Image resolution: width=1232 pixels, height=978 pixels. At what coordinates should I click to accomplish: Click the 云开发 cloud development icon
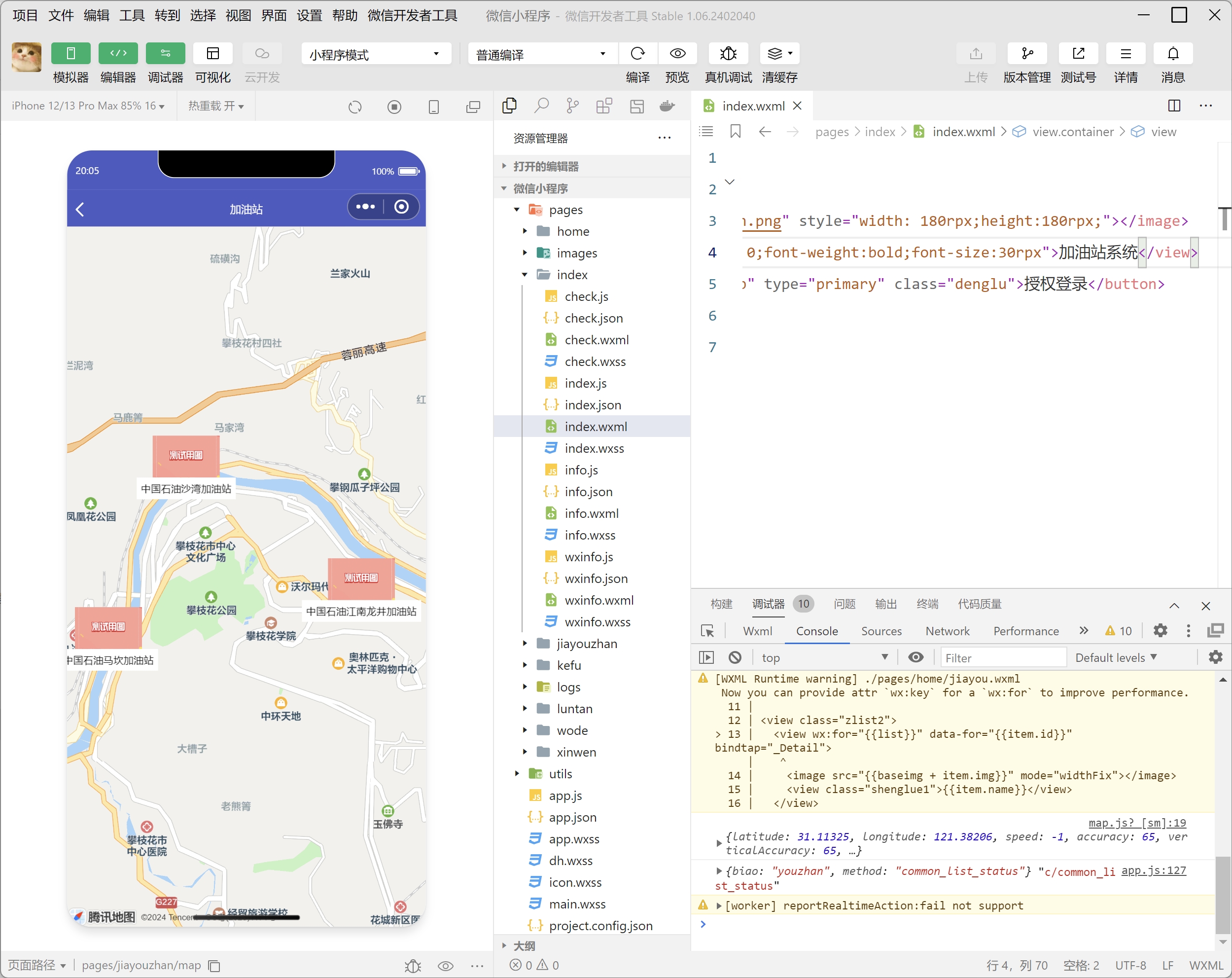(262, 54)
